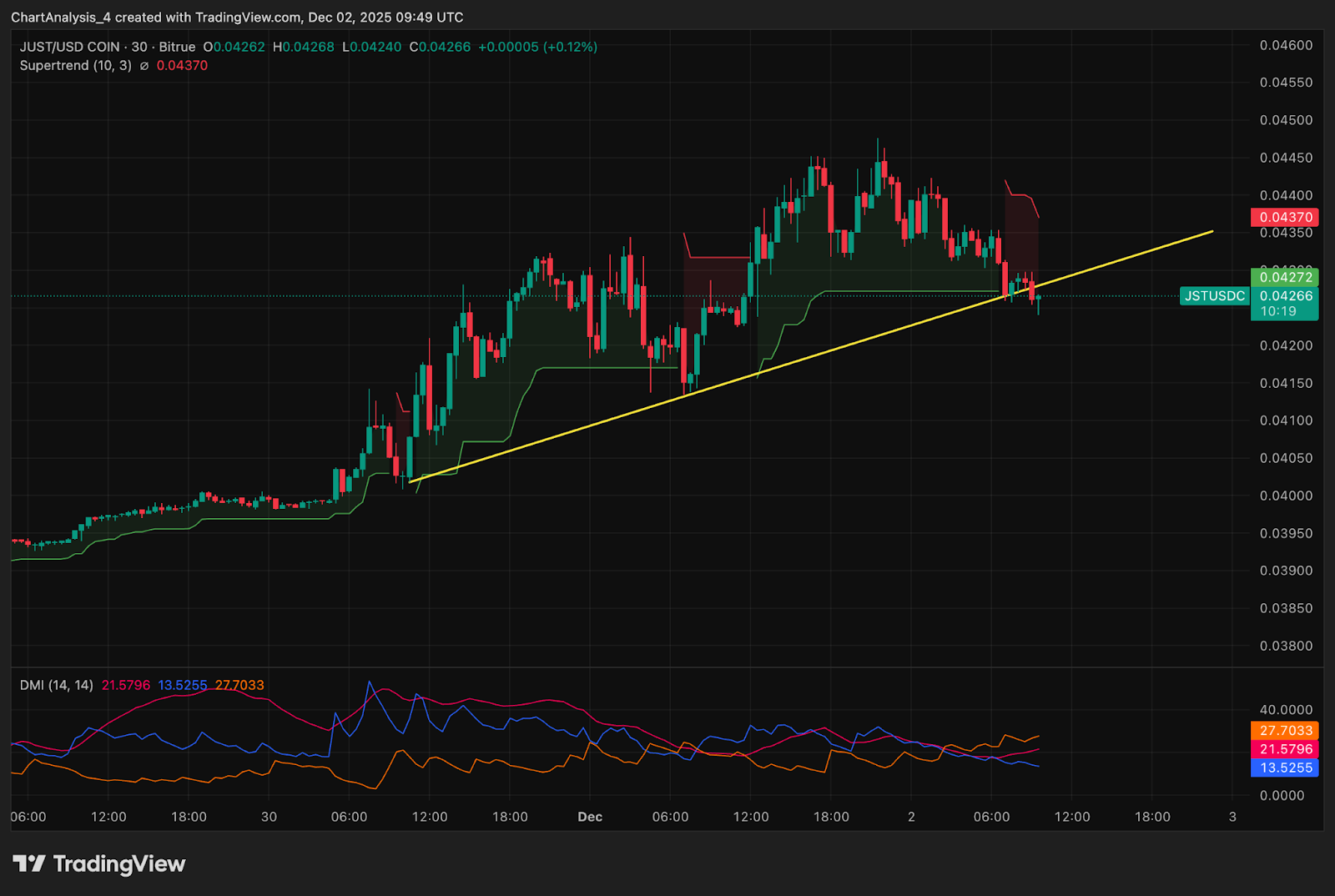Click the 40.0000 level on DMI scale

tap(1286, 710)
